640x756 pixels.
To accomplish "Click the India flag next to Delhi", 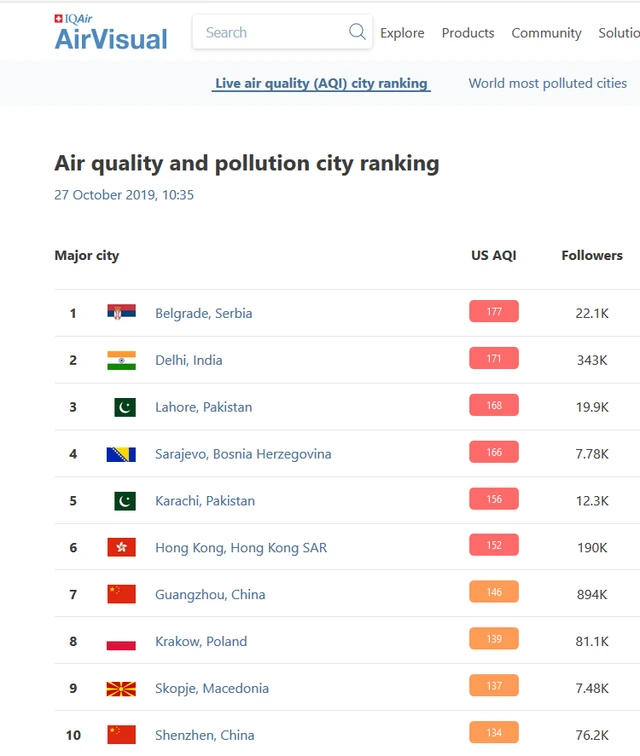I will click(x=121, y=360).
